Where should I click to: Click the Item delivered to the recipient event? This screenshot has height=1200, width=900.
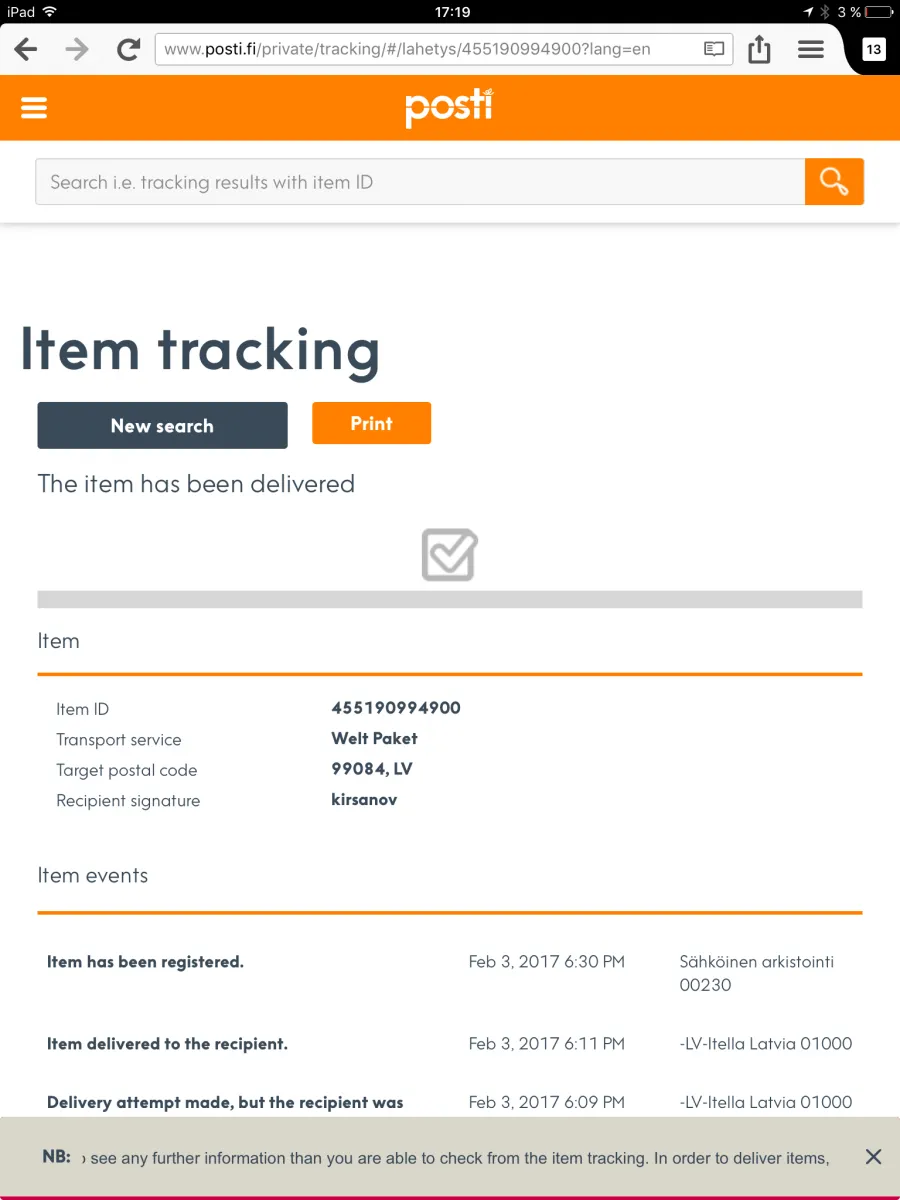[x=167, y=1044]
